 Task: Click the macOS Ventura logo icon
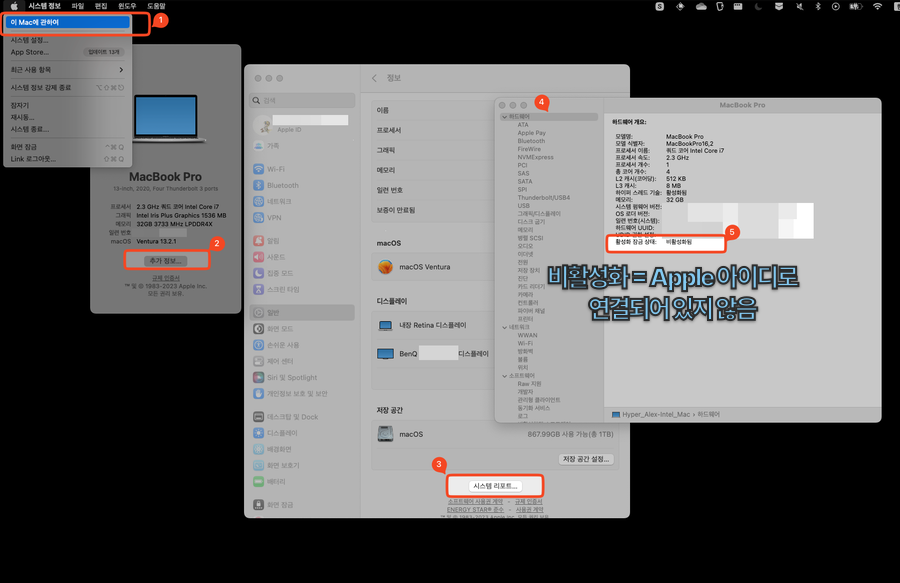(x=385, y=267)
